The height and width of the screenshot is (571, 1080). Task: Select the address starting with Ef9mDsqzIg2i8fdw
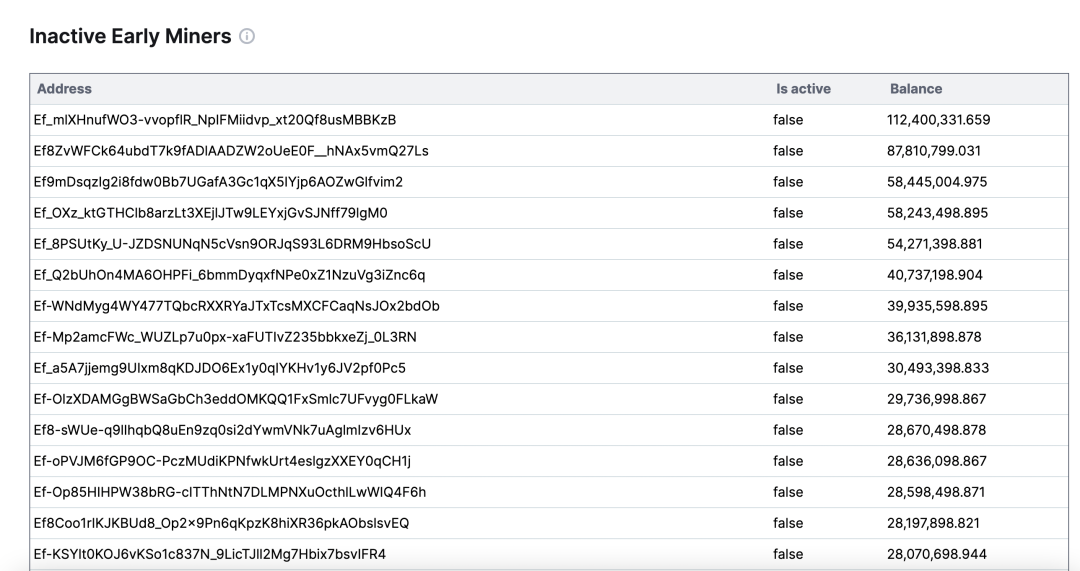coord(217,182)
